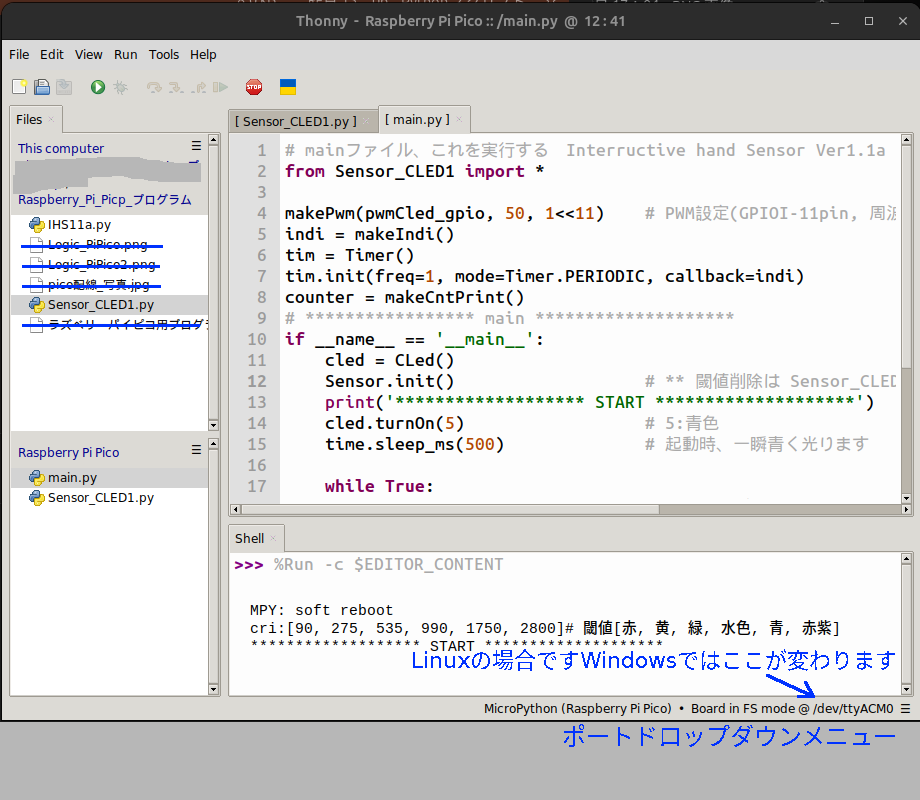Open the interpreter port dropdown in status bar
The width and height of the screenshot is (920, 800).
point(904,708)
